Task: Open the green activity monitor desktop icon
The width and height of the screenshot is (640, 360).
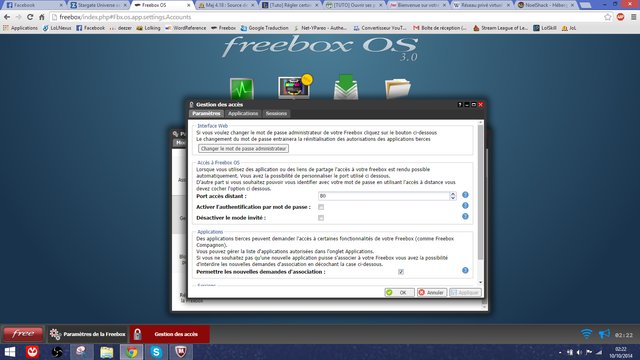Action: tap(242, 88)
